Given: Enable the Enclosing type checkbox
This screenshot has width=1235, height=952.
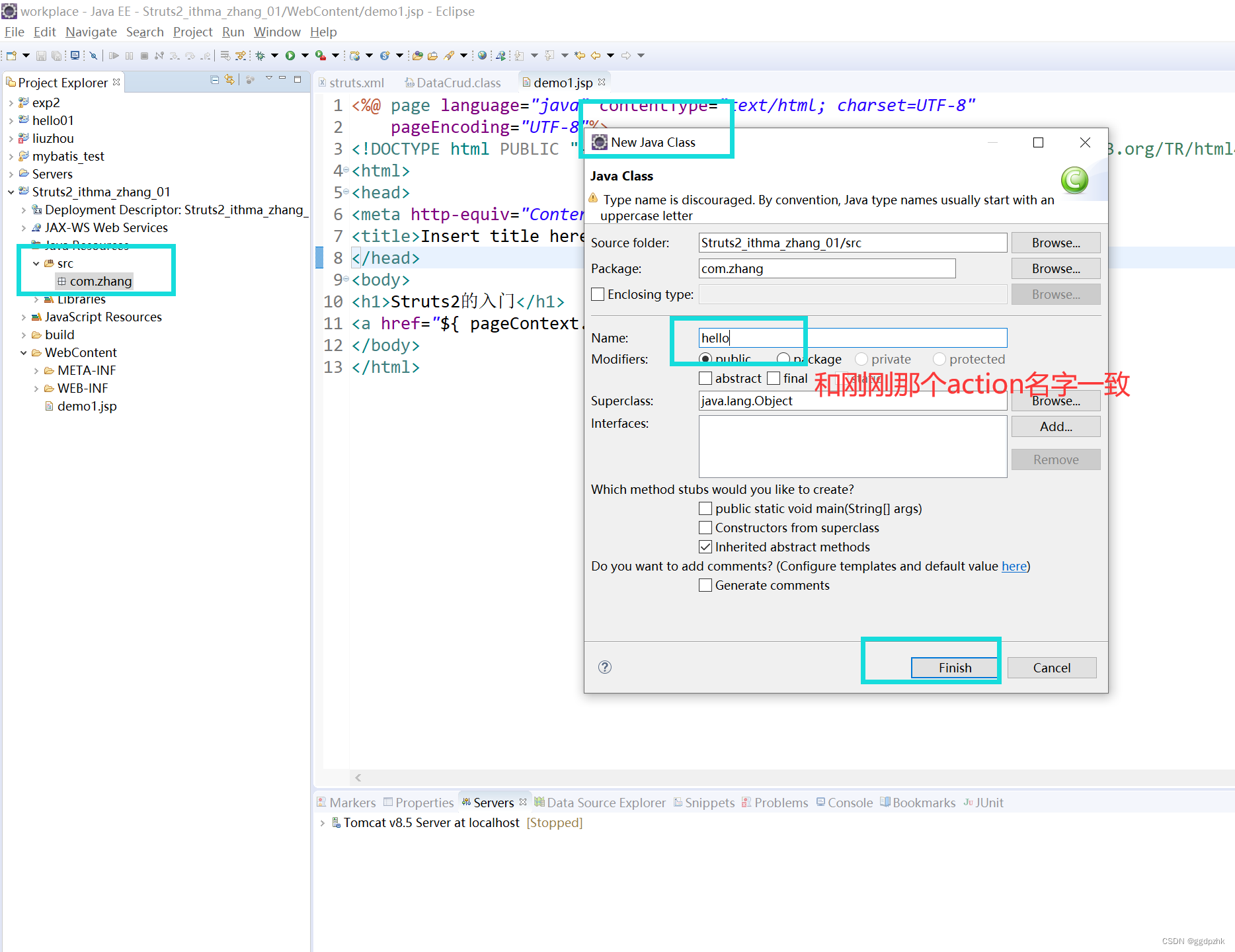Looking at the screenshot, I should click(598, 294).
